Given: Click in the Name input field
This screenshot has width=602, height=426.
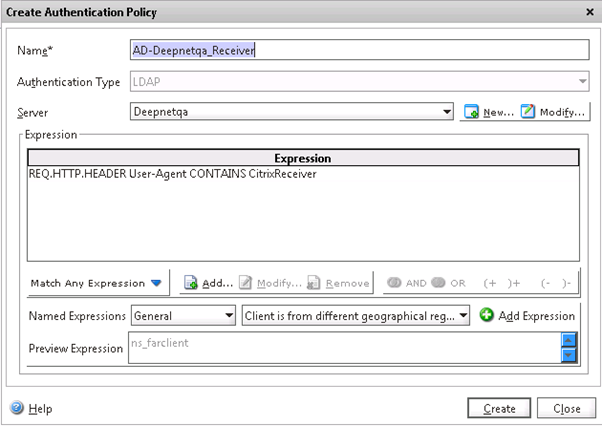Looking at the screenshot, I should tap(360, 49).
